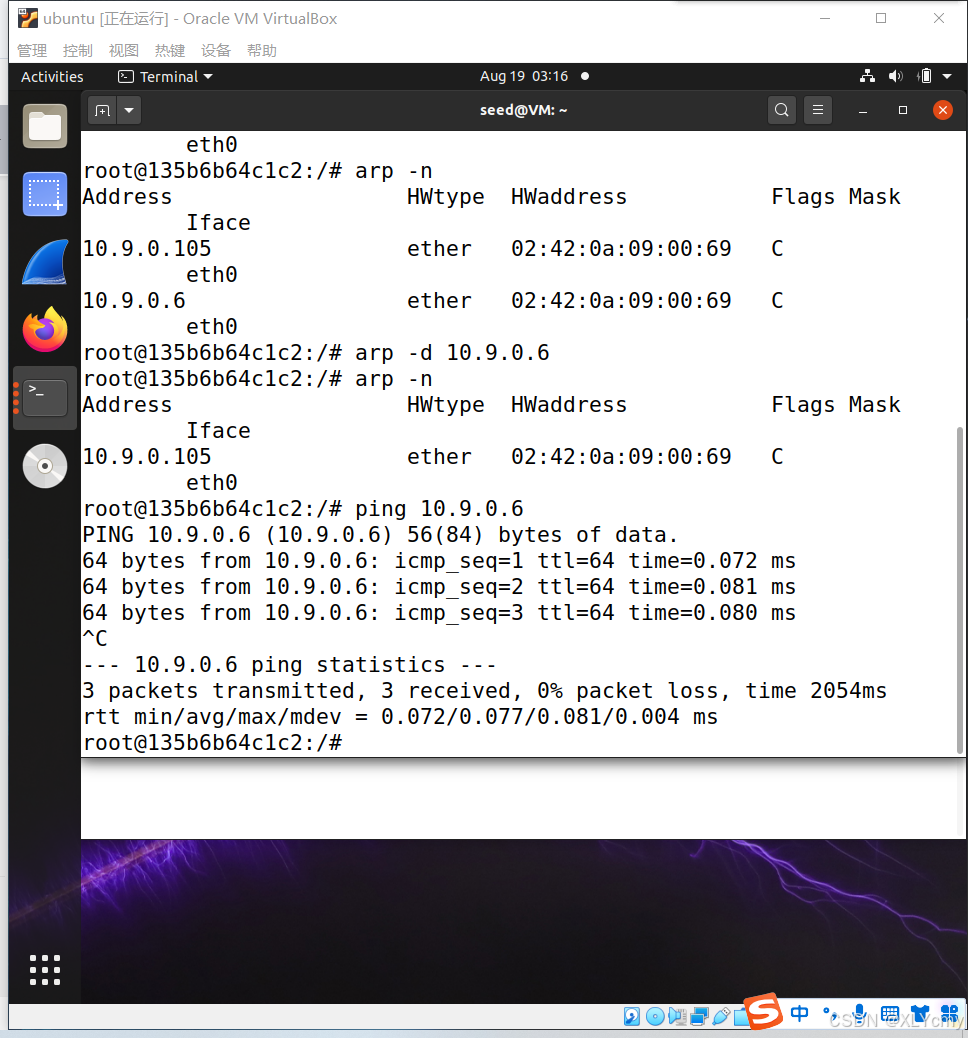Open the 控制 menu
Viewport: 968px width, 1038px height.
tap(77, 50)
